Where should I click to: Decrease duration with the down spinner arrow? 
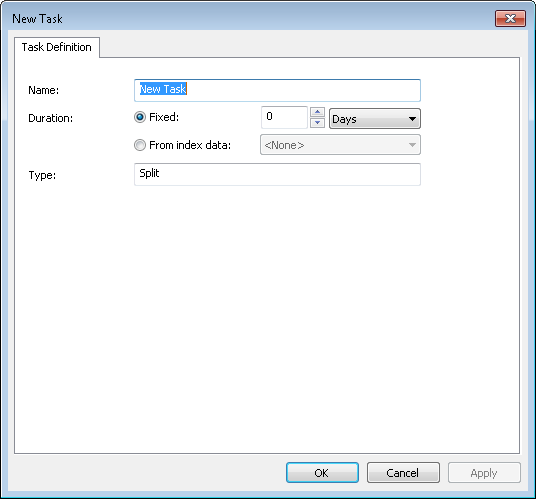[x=317, y=122]
